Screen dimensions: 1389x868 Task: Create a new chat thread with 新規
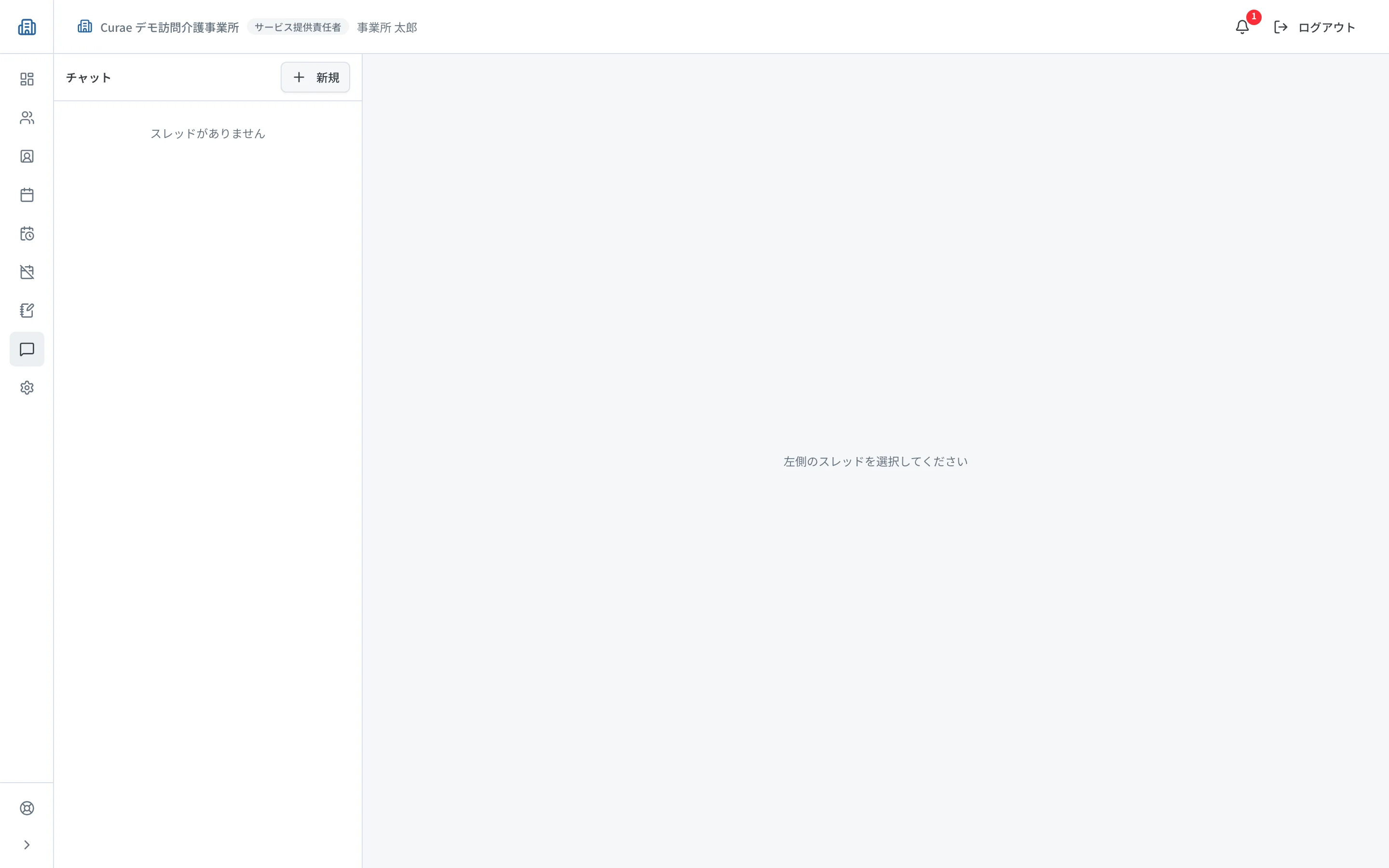coord(315,78)
